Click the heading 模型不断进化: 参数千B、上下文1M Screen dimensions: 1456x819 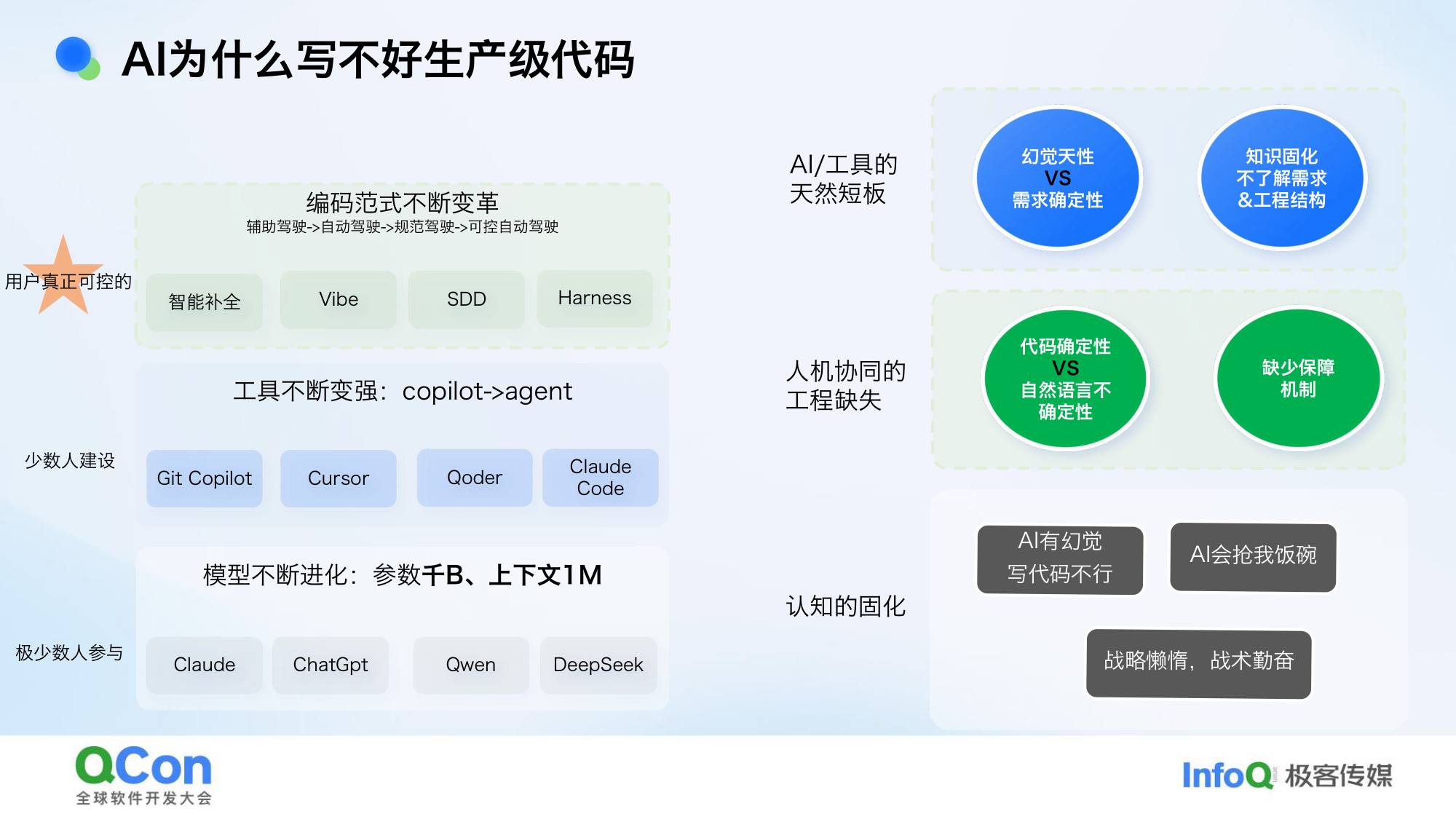403,575
